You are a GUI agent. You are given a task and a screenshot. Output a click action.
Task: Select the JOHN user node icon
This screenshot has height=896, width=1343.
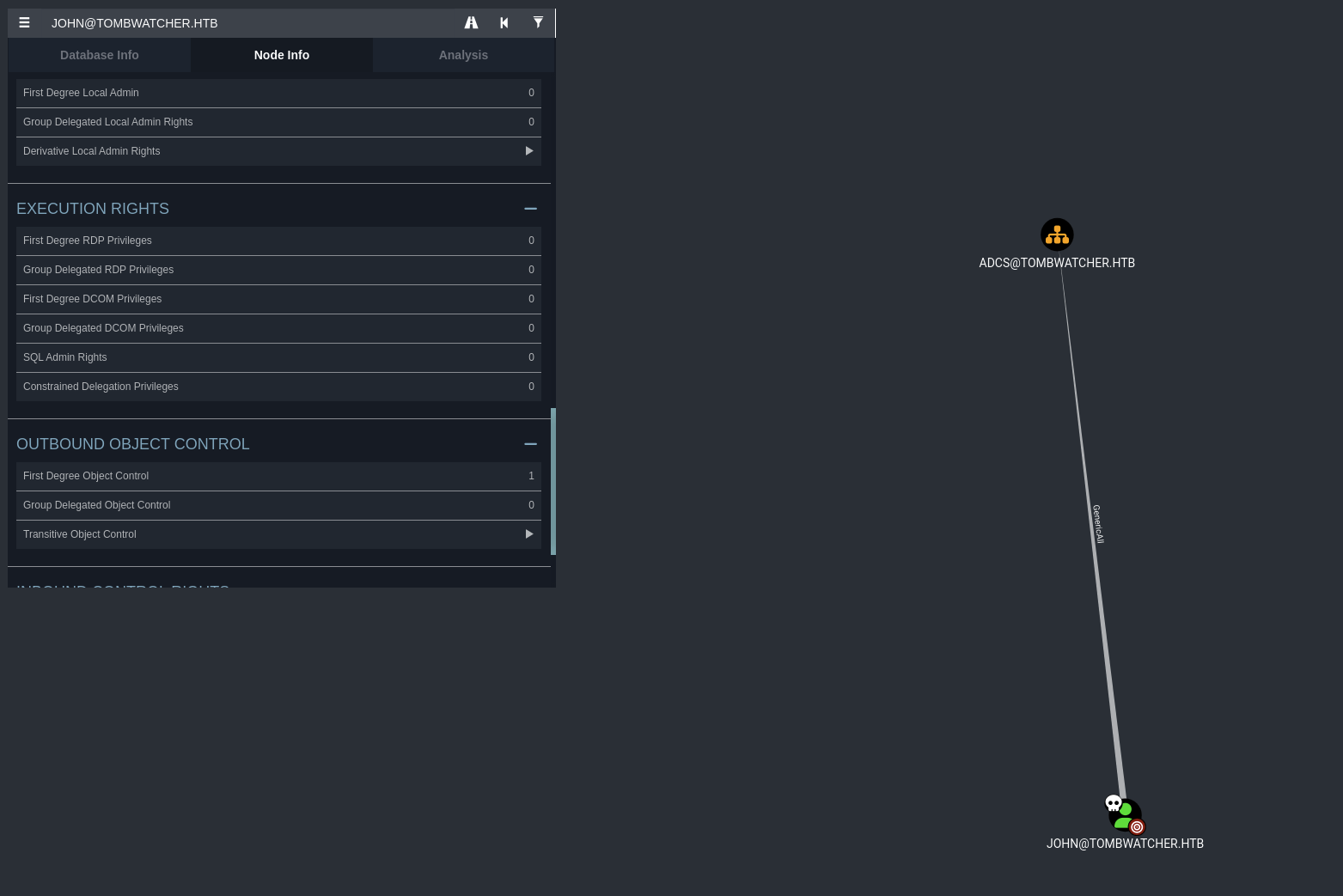pyautogui.click(x=1125, y=814)
